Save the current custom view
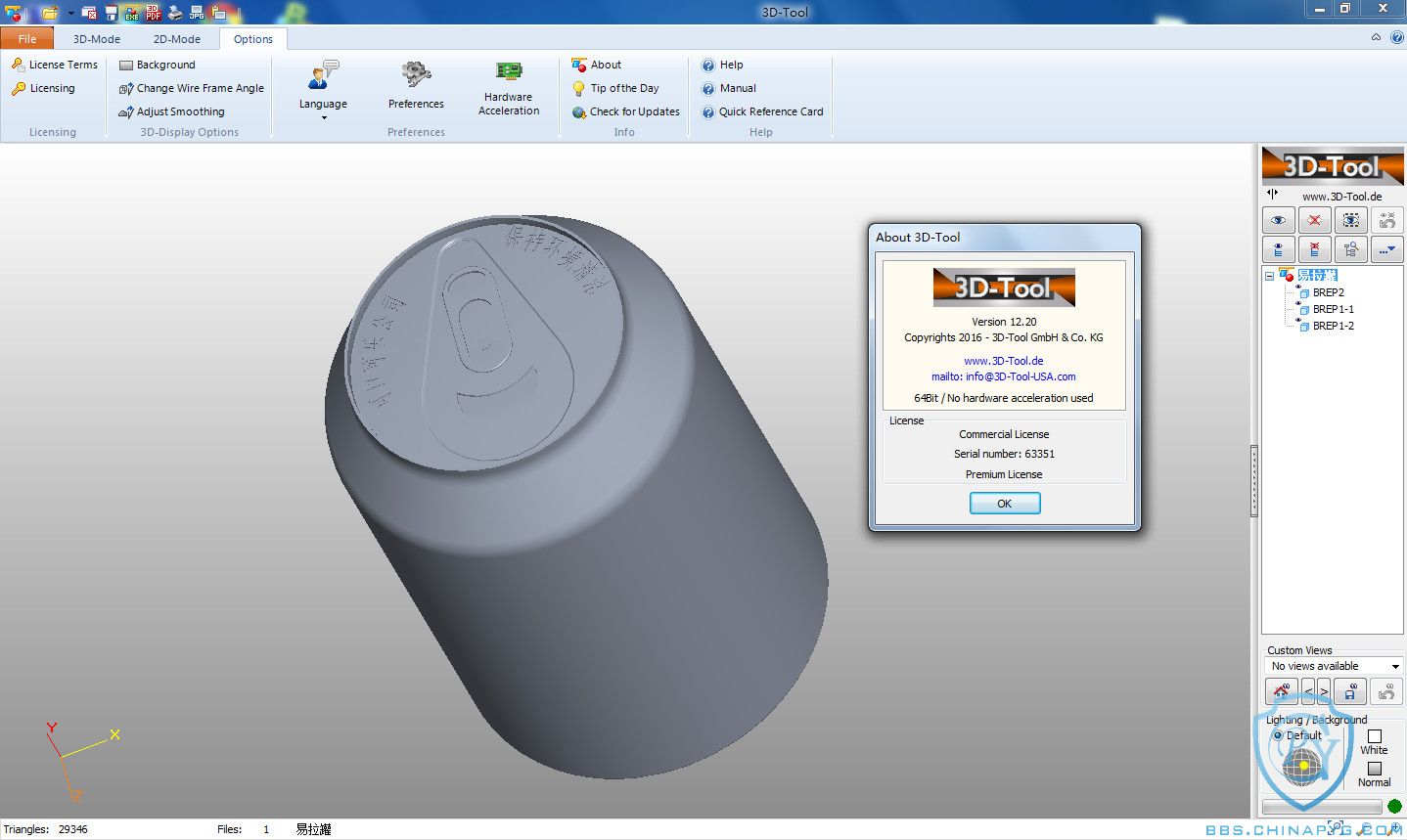Image resolution: width=1407 pixels, height=840 pixels. click(1350, 691)
